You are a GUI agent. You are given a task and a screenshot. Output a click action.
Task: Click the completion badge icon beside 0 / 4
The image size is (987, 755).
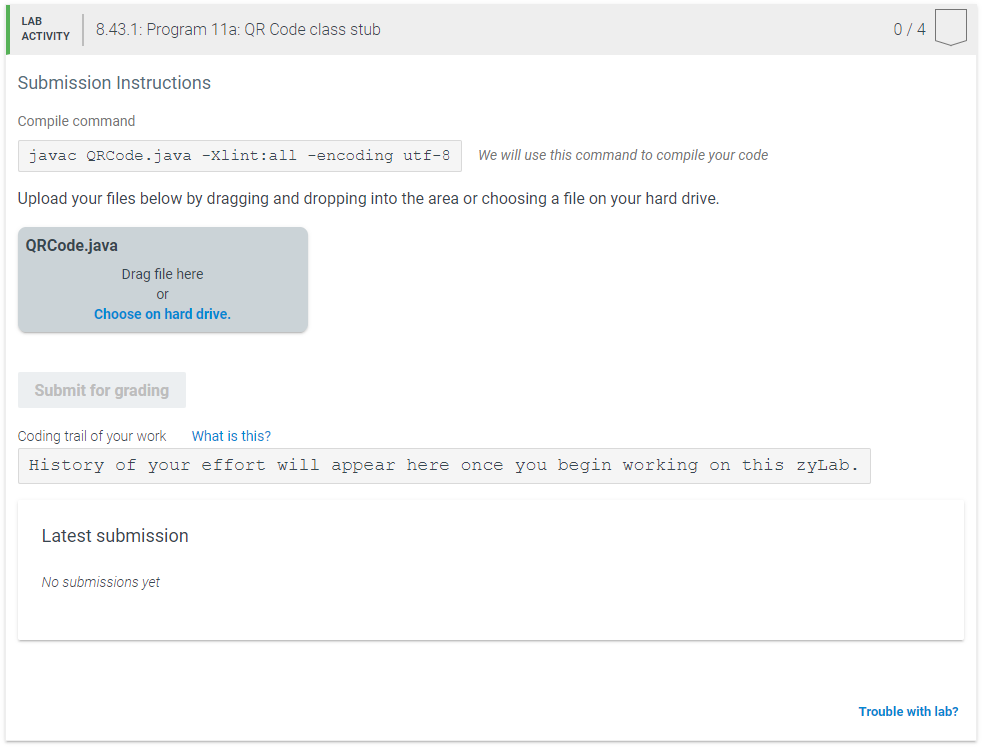click(950, 27)
